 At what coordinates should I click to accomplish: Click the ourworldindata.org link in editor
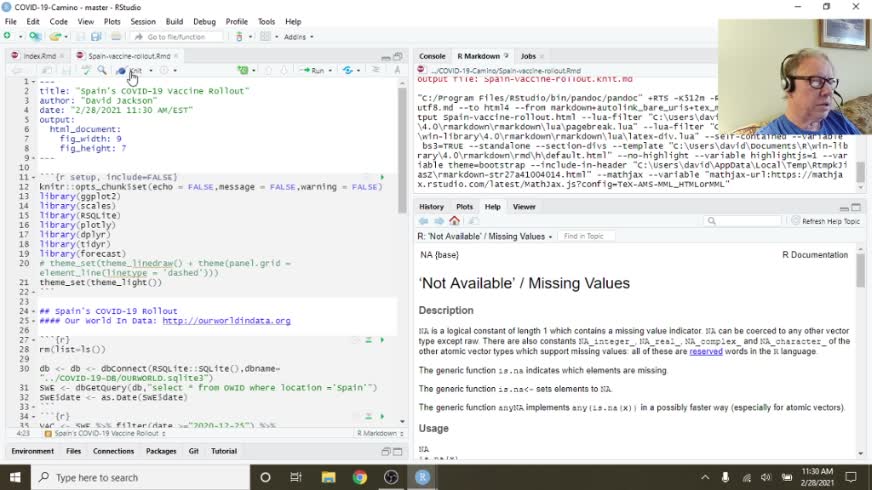tap(226, 321)
